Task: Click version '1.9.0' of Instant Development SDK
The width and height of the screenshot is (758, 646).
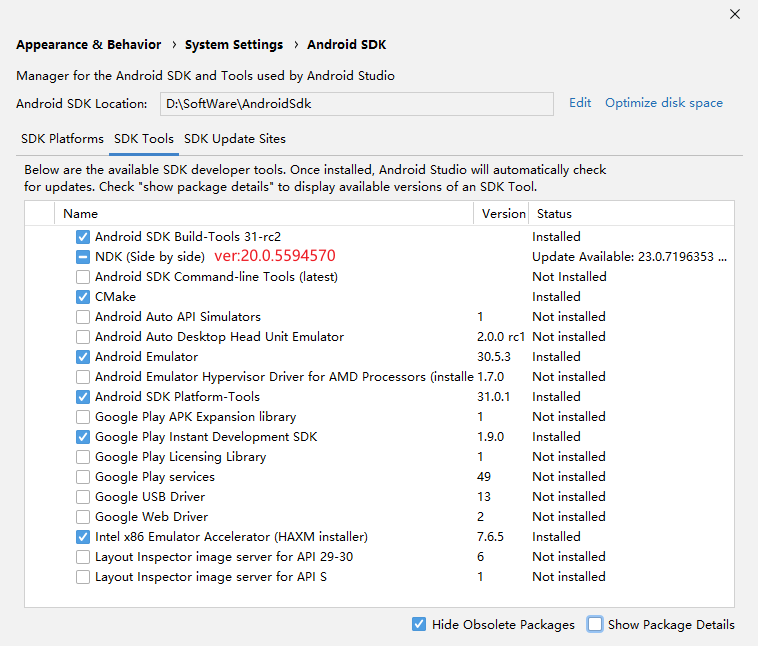Action: (490, 437)
